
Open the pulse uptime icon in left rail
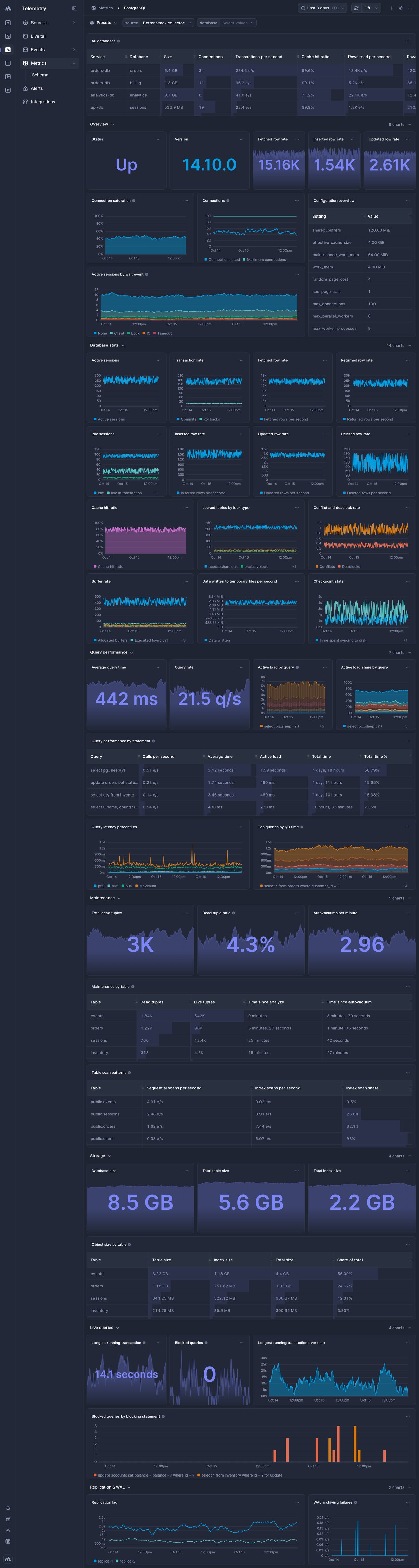tap(7, 36)
